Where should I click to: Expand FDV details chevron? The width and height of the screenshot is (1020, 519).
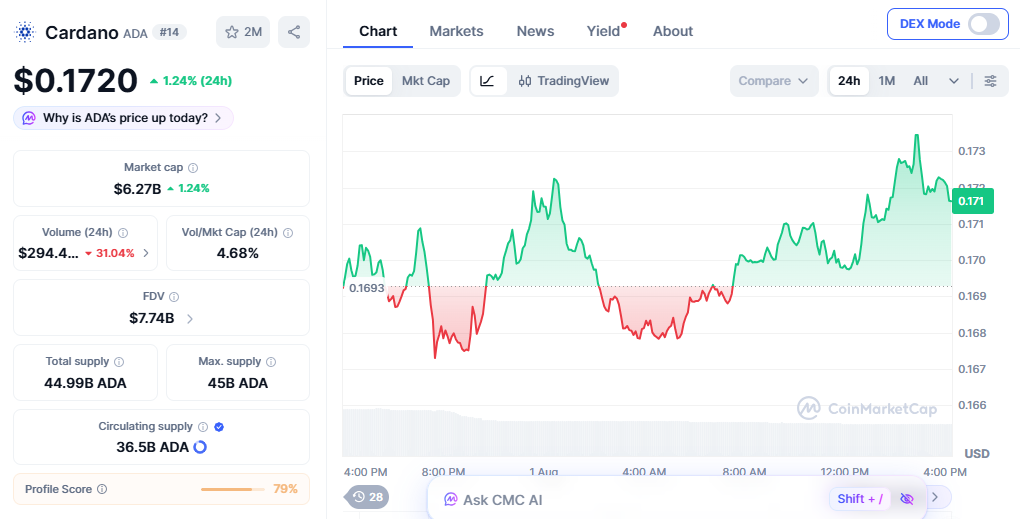click(190, 319)
